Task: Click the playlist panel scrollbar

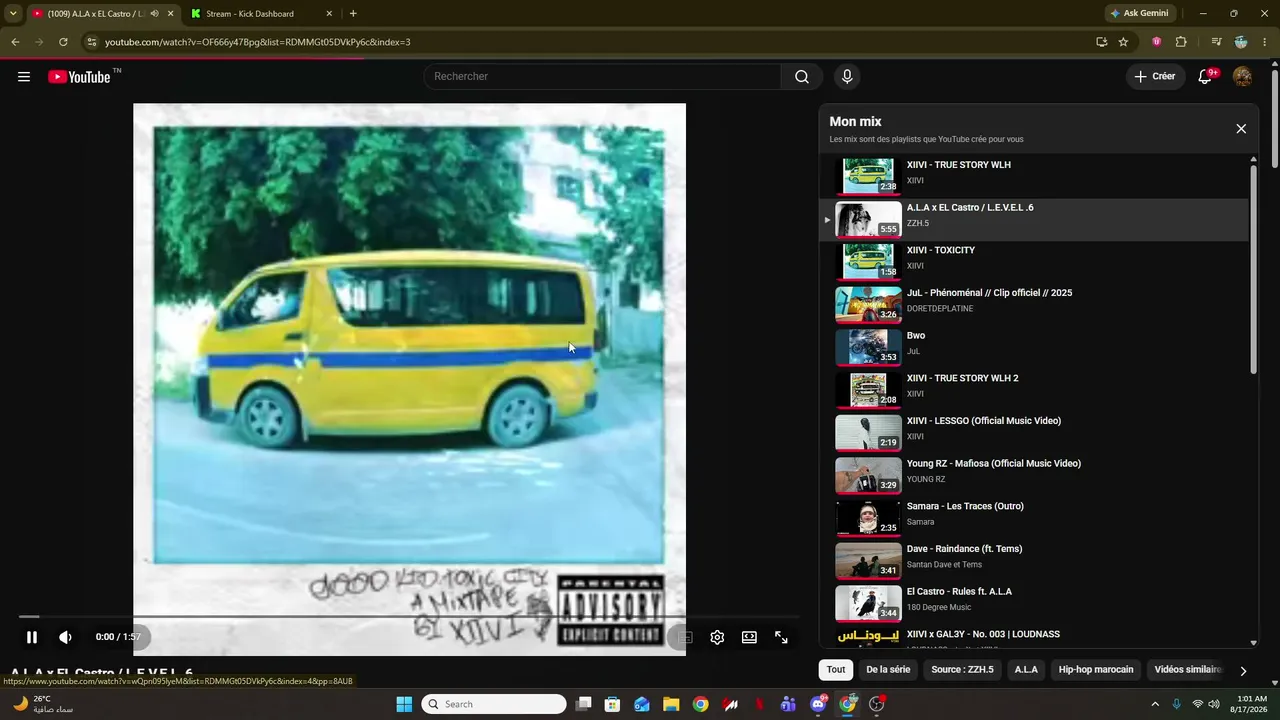Action: 1254,270
